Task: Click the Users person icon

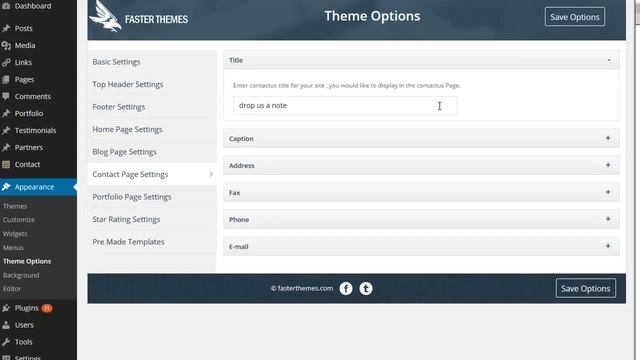Action: (x=6, y=325)
